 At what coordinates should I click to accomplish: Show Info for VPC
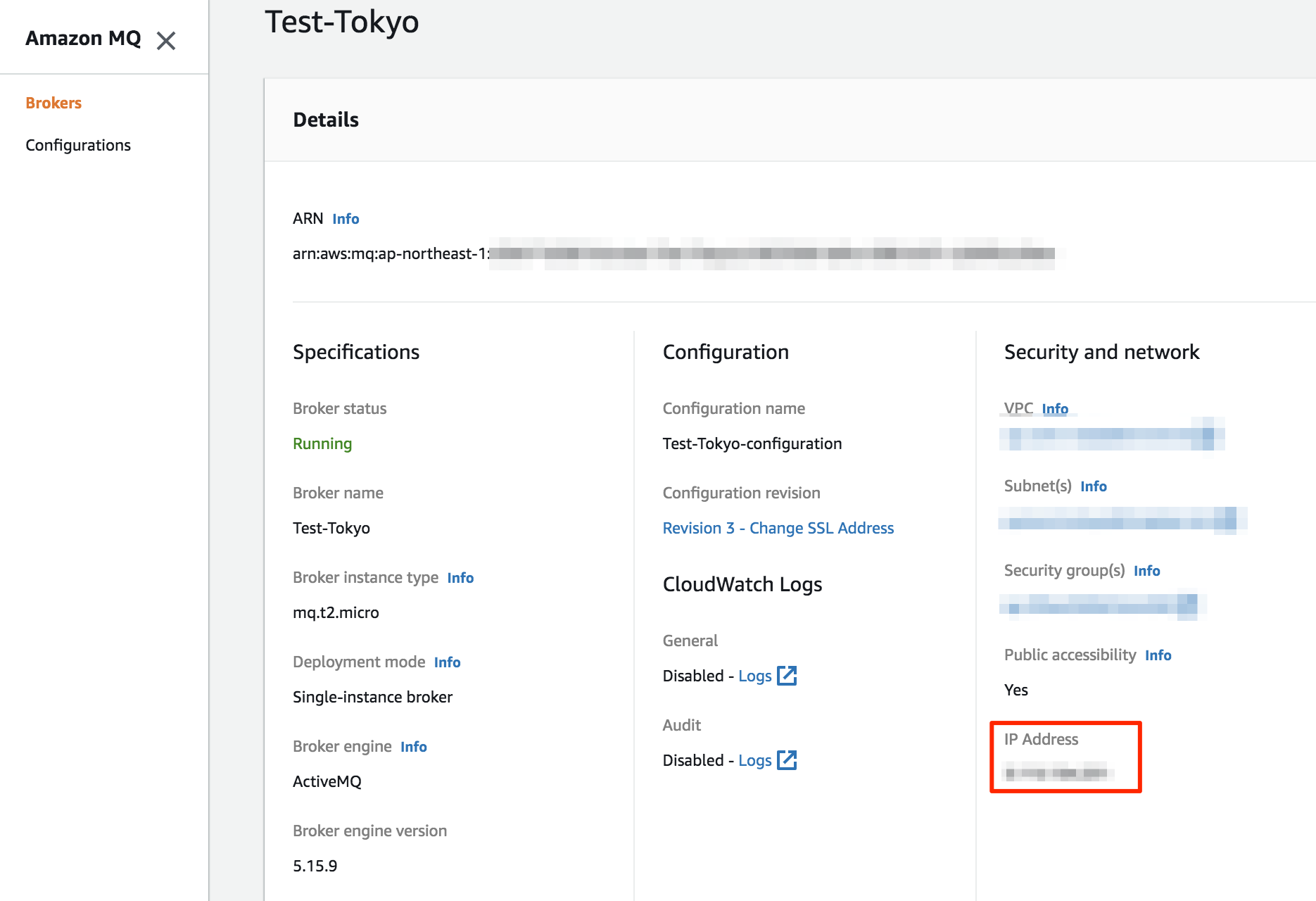click(1055, 409)
